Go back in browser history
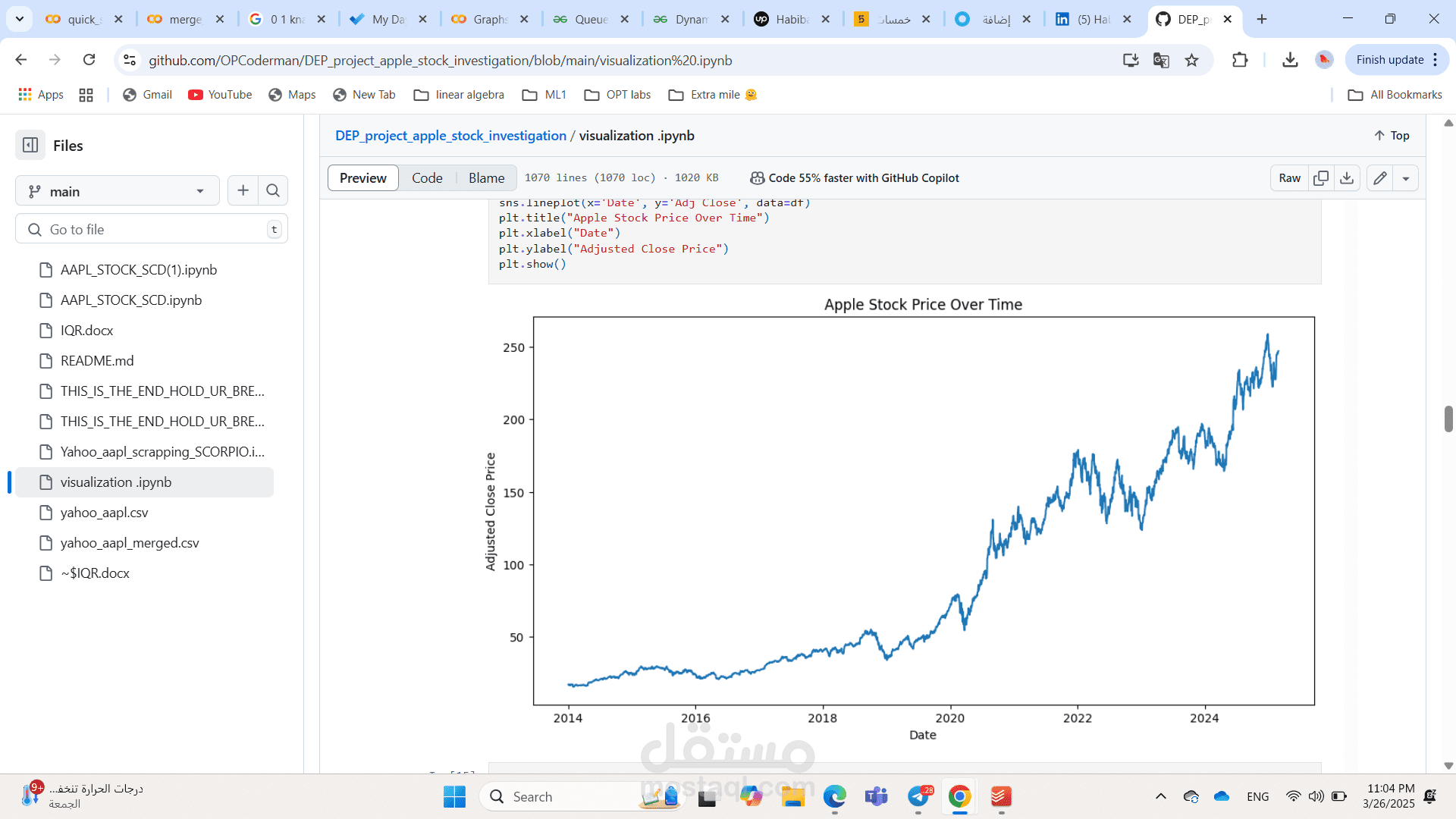 click(x=21, y=59)
